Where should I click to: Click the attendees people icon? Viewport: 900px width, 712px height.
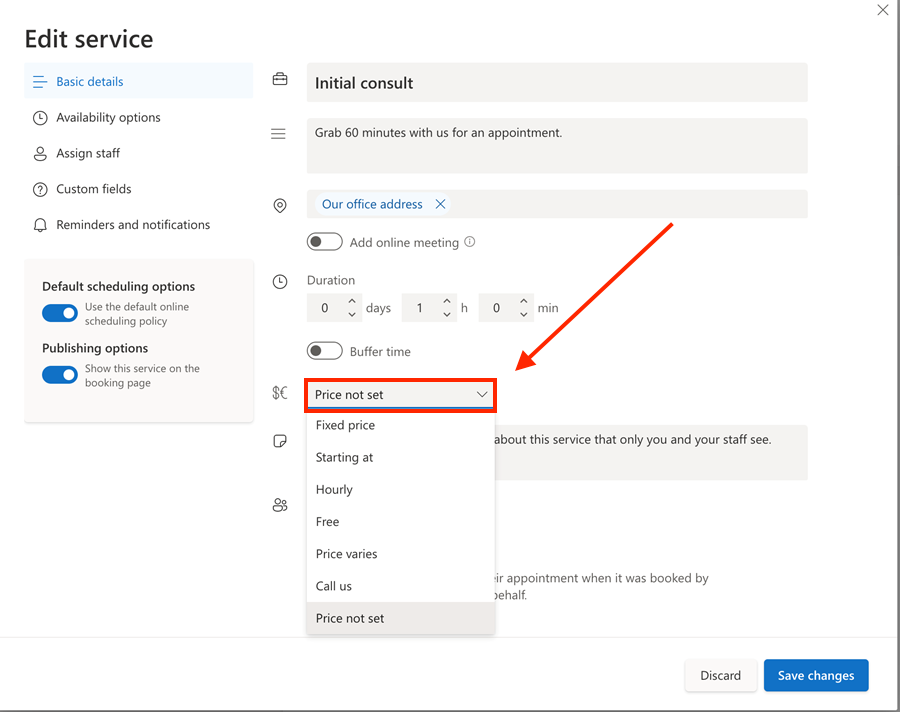(280, 505)
